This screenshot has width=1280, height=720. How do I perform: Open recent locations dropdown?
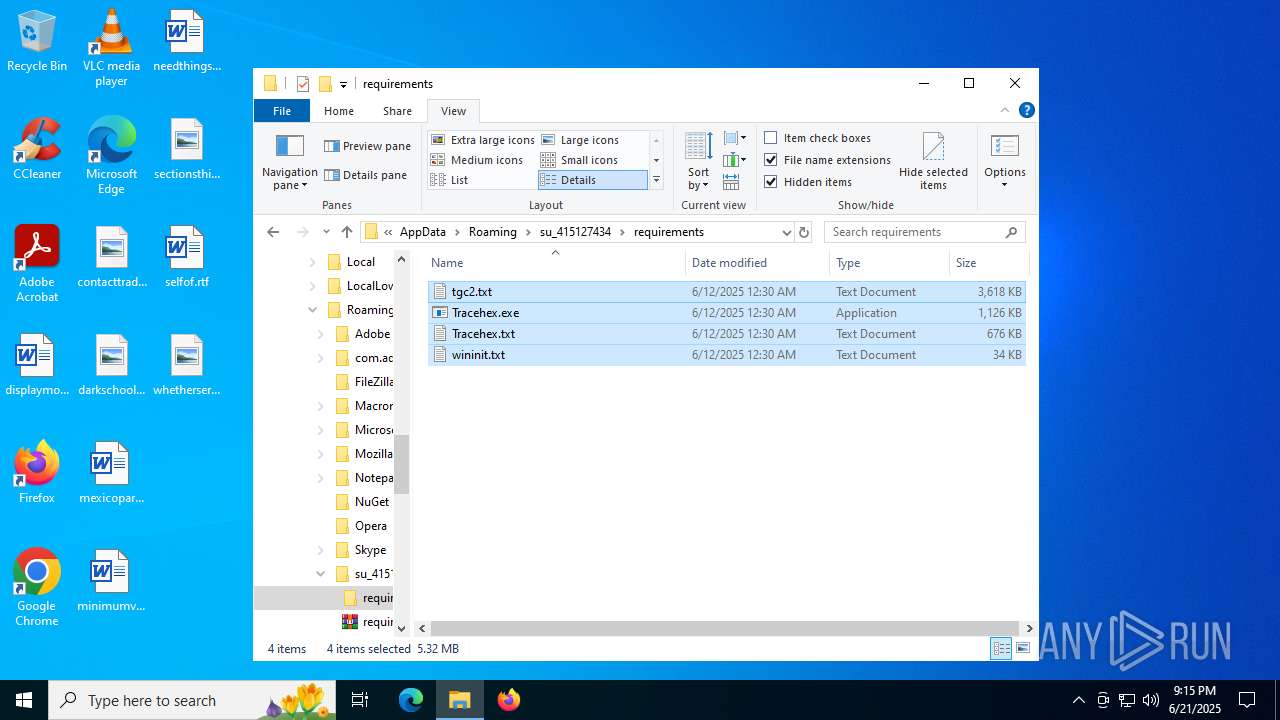(326, 232)
